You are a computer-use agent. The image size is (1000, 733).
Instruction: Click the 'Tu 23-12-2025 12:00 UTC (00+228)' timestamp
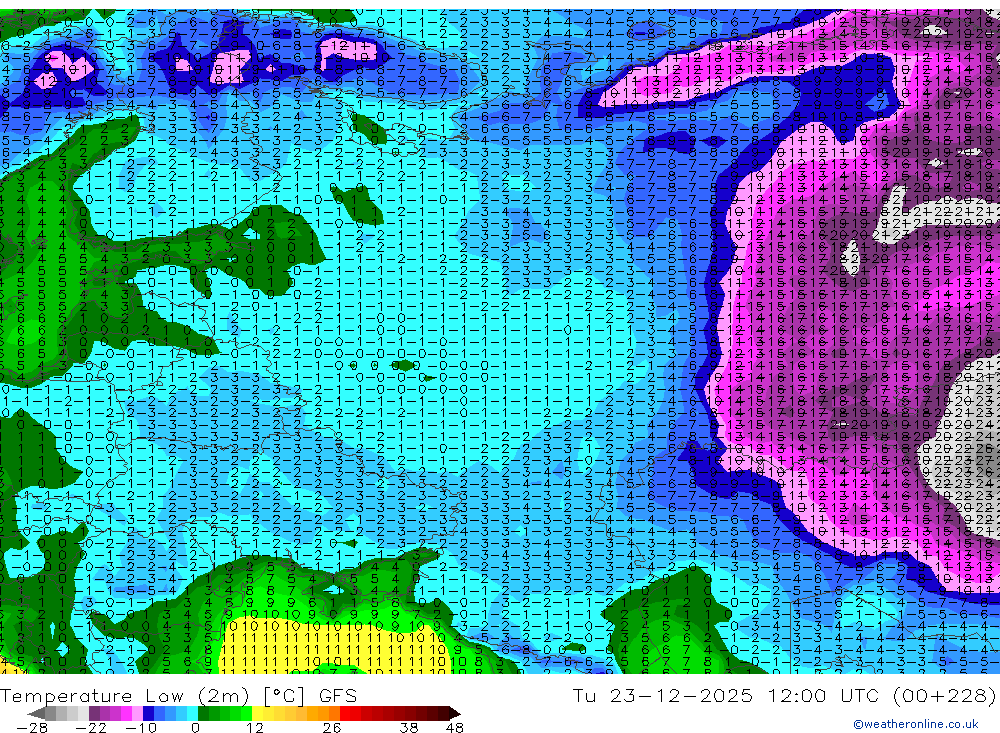click(784, 695)
